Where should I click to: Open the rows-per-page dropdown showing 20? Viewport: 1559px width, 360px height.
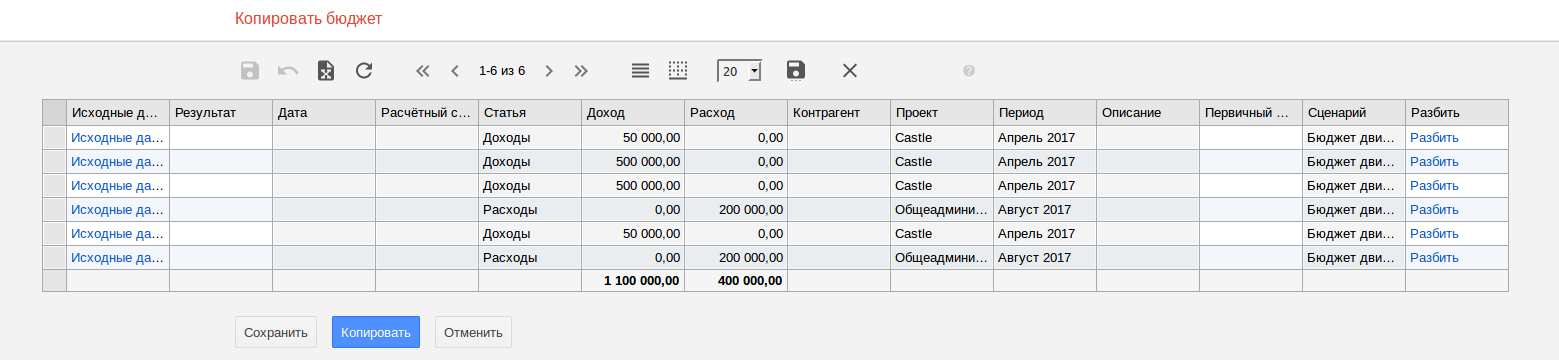coord(740,71)
